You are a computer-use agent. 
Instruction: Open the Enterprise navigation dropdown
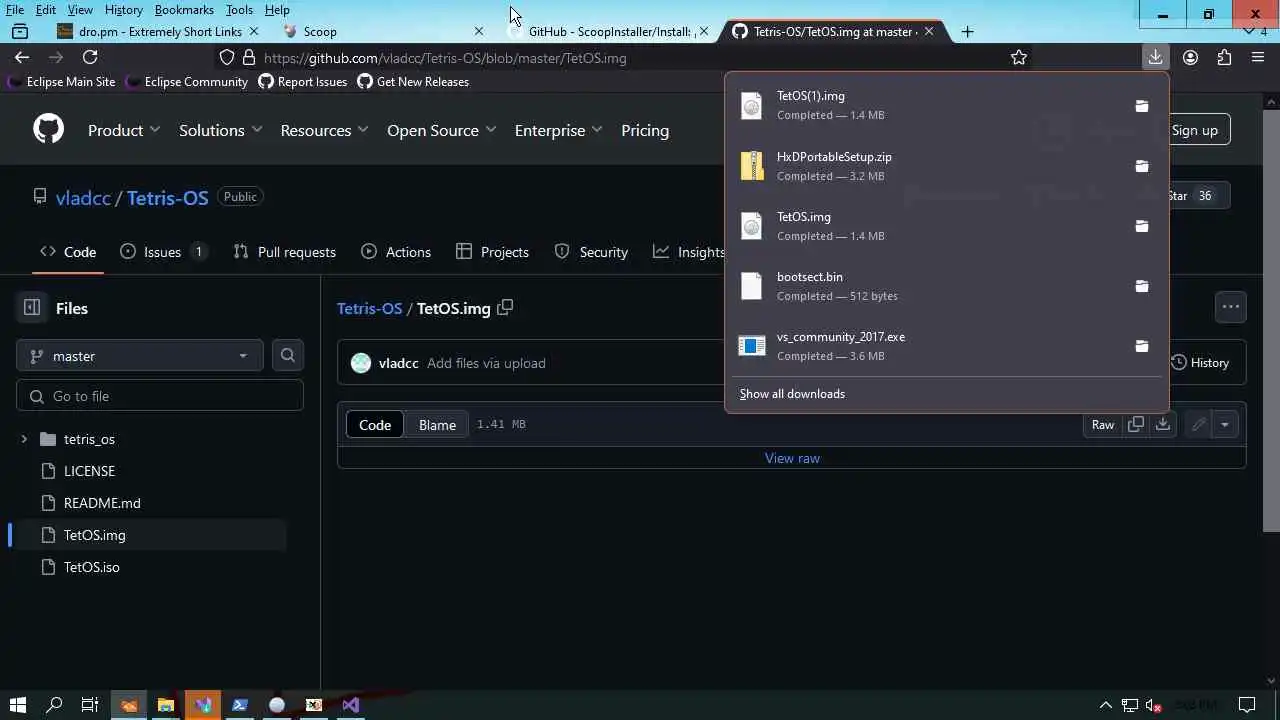tap(558, 130)
